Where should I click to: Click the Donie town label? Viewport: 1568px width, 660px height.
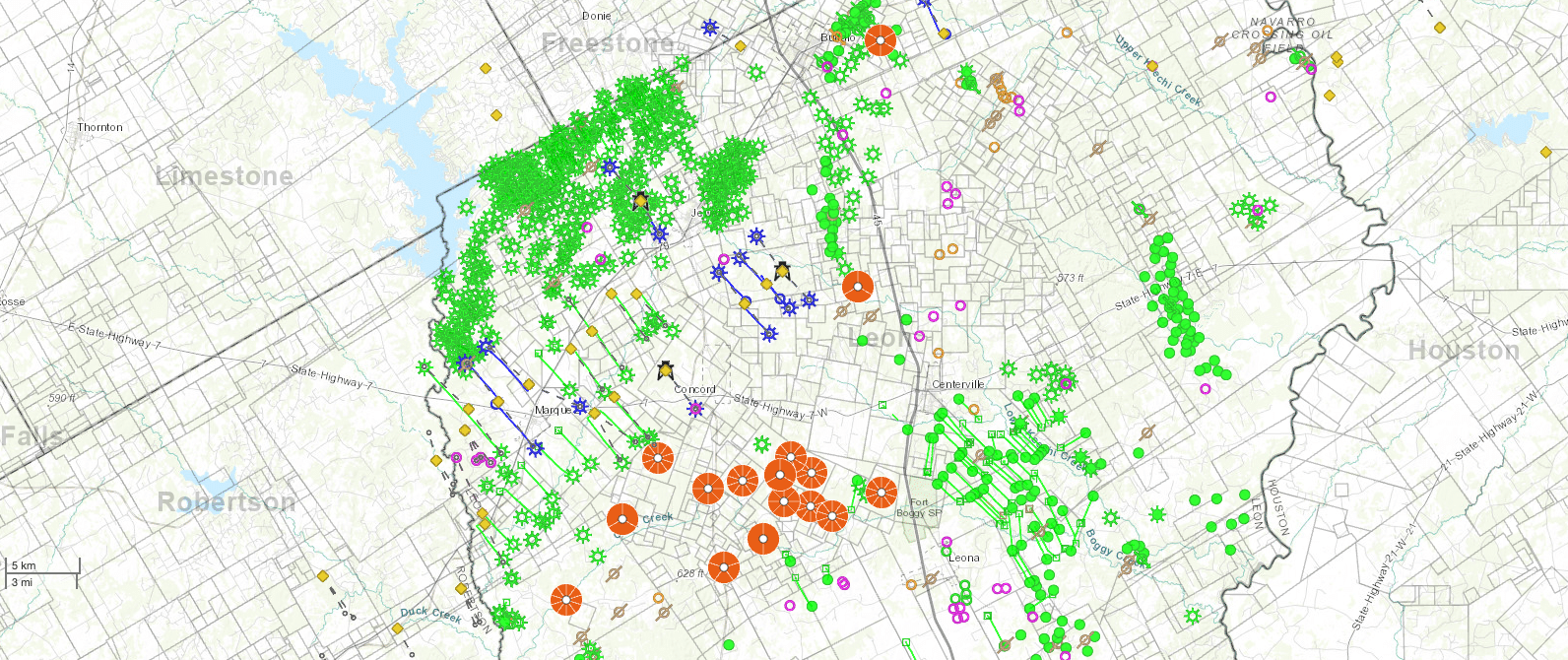coord(597,16)
